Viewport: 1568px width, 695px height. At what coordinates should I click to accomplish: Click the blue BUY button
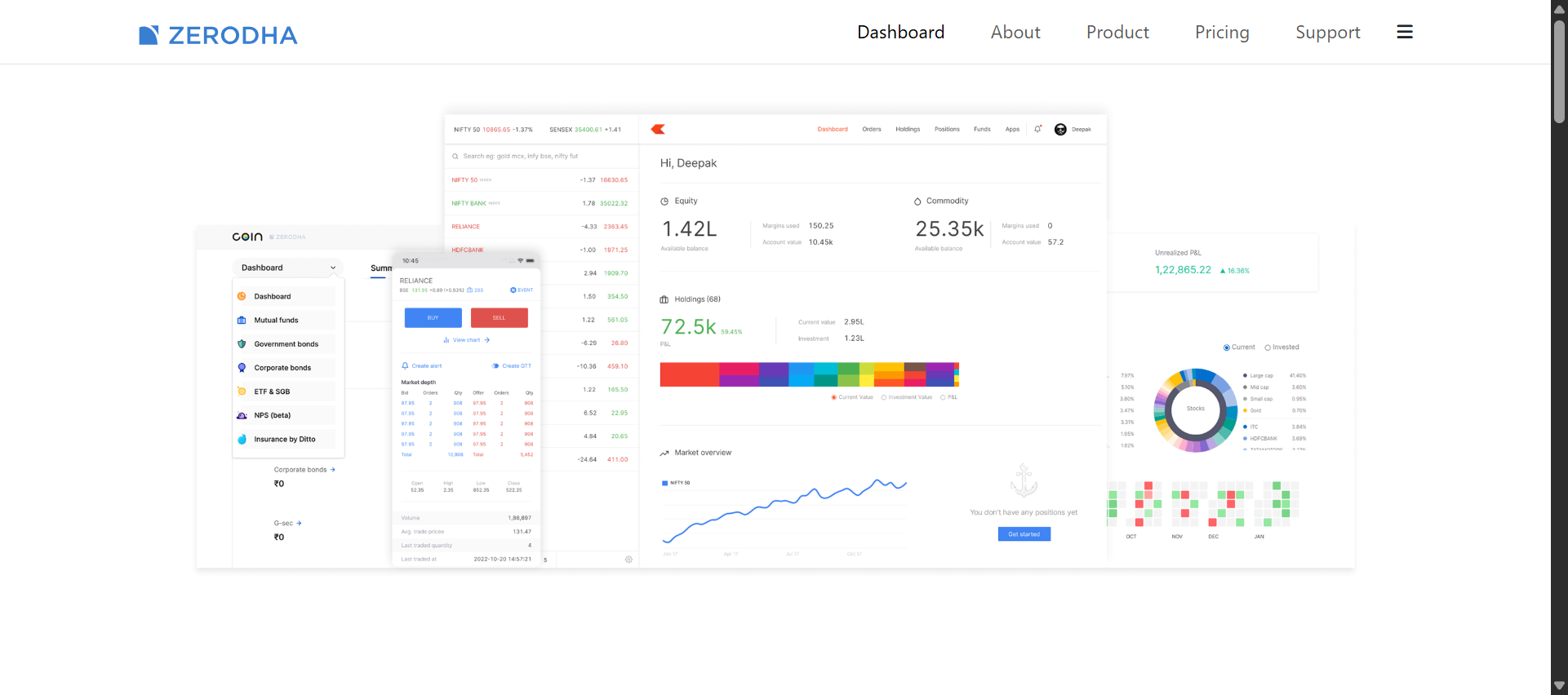pos(433,317)
